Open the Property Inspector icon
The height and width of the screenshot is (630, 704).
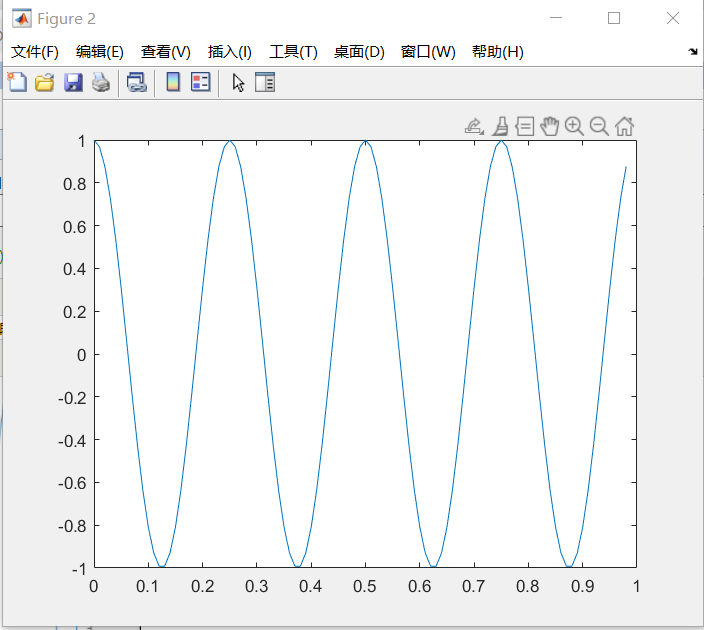click(265, 82)
